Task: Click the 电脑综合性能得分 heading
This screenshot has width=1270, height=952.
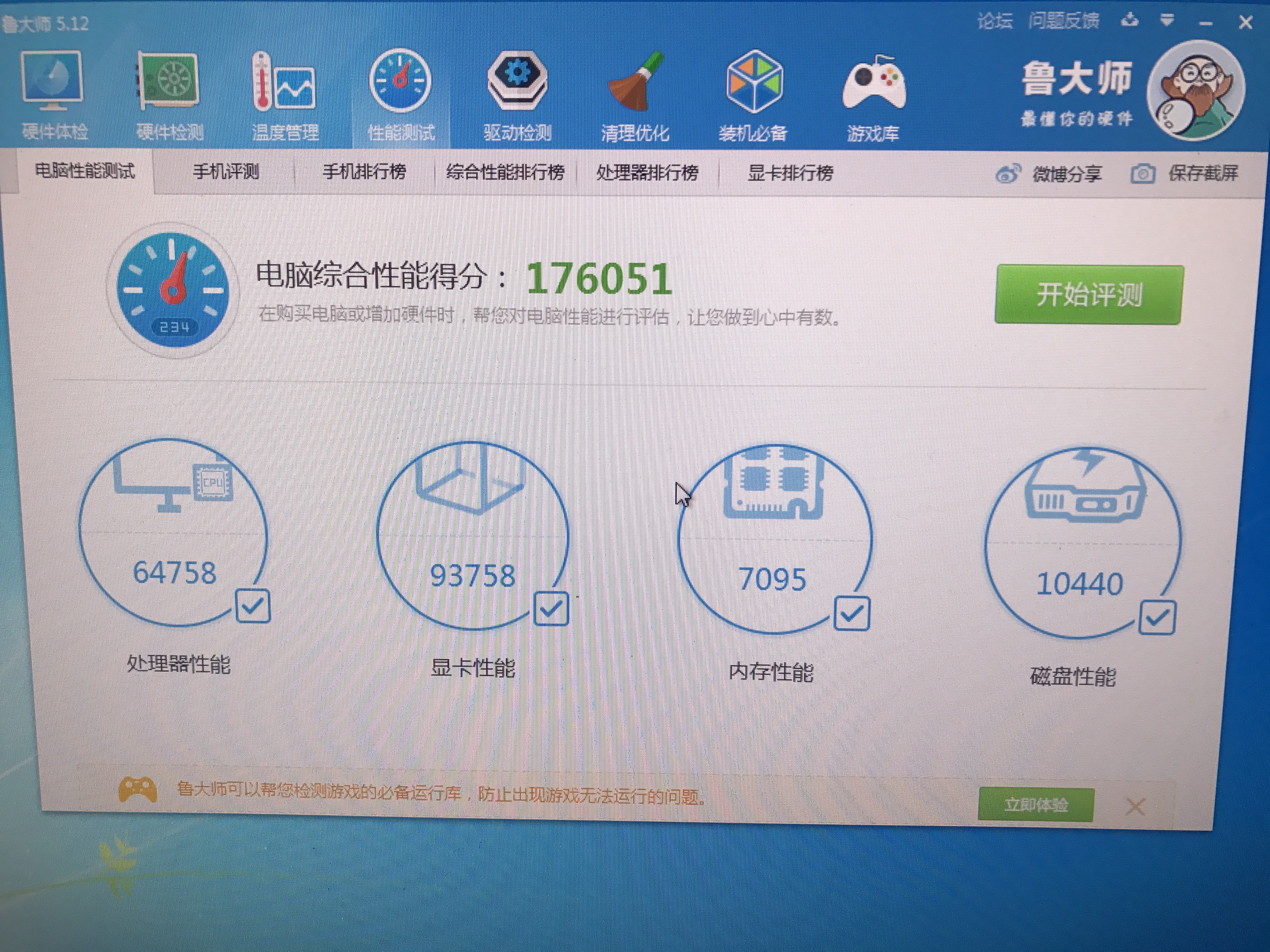Action: click(x=382, y=275)
